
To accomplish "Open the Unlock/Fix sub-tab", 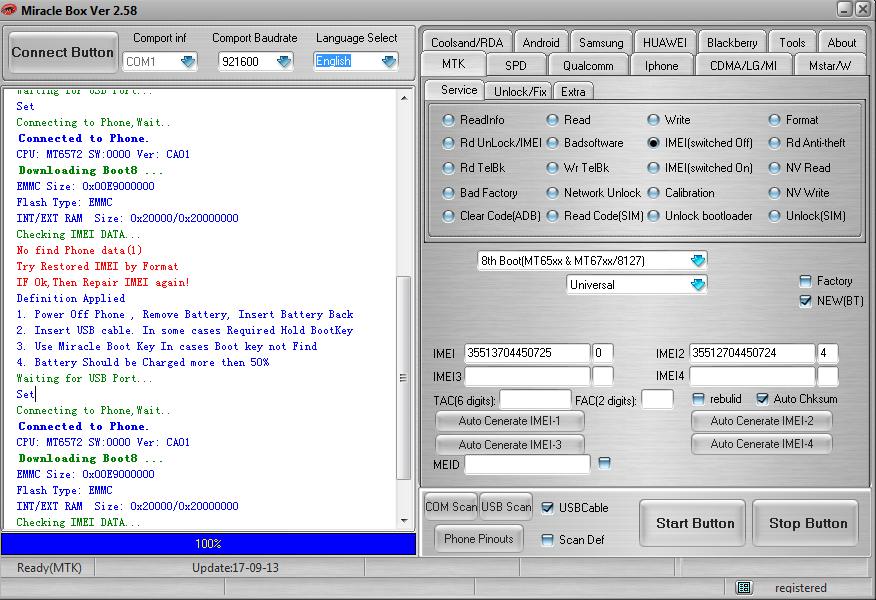I will (520, 91).
